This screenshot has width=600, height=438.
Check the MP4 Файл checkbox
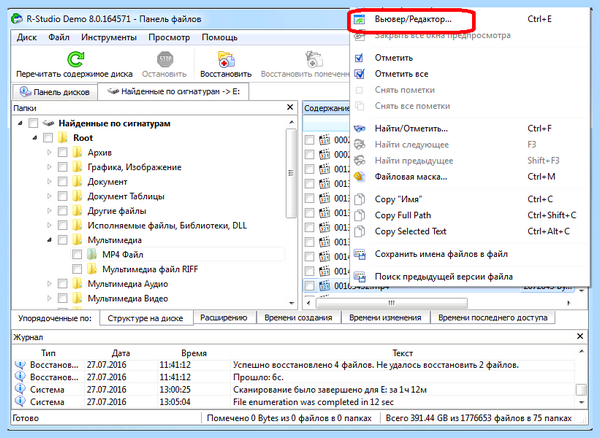(x=77, y=254)
